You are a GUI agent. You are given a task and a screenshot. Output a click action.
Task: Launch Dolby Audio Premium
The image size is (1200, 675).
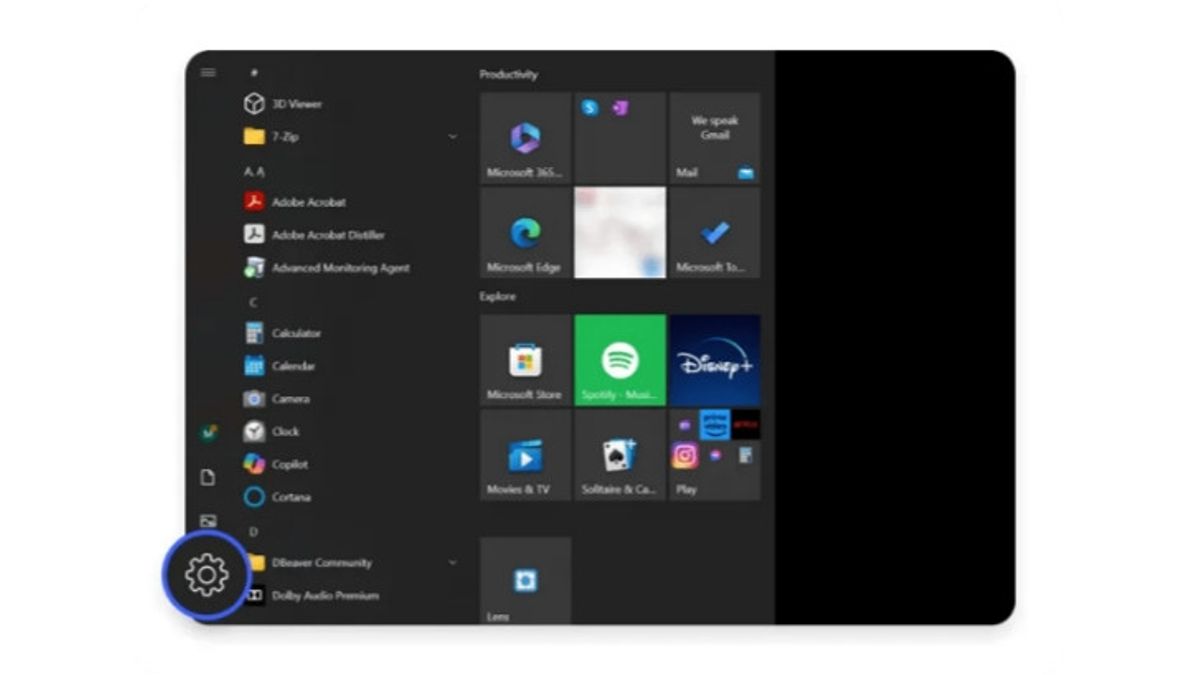[x=312, y=596]
